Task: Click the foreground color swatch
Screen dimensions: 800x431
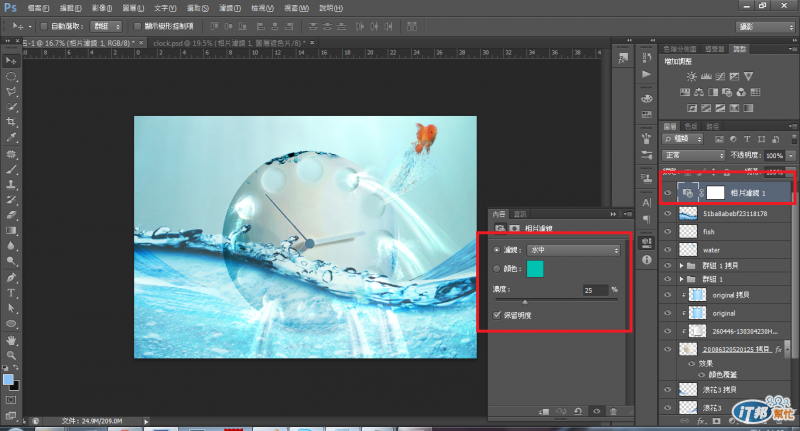Action: (x=8, y=379)
